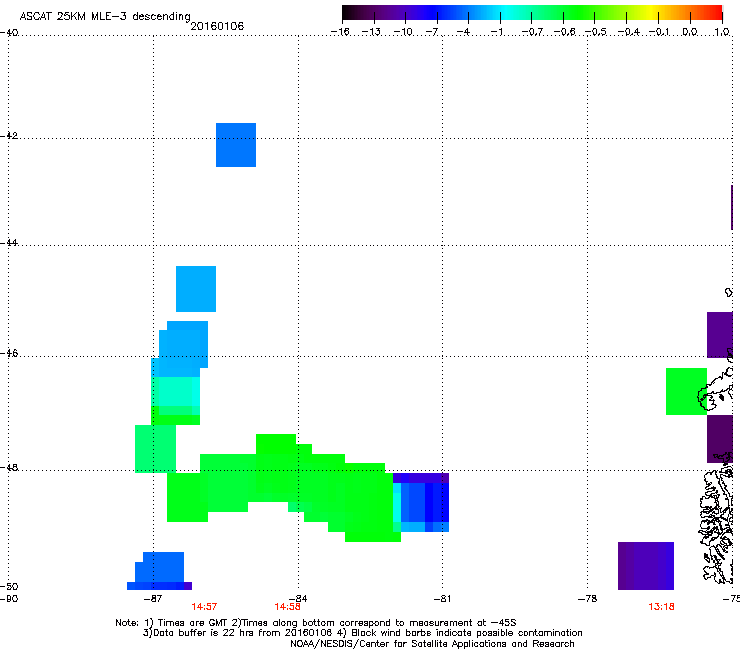This screenshot has width=740, height=650.
Task: Click the longitude axis label -81
Action: pyautogui.click(x=442, y=599)
